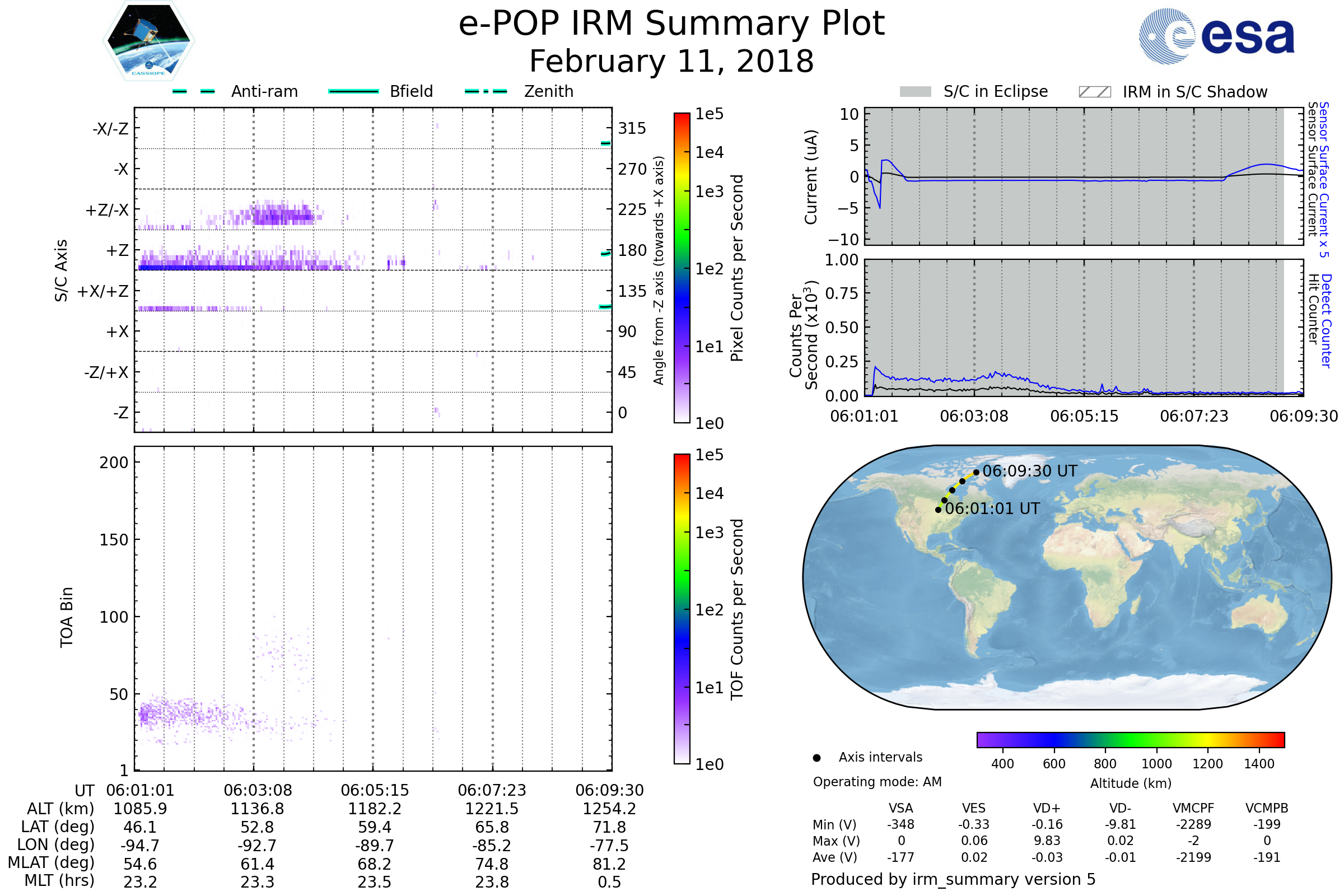The height and width of the screenshot is (896, 1344).
Task: Click the VSA voltage column header
Action: pos(900,808)
